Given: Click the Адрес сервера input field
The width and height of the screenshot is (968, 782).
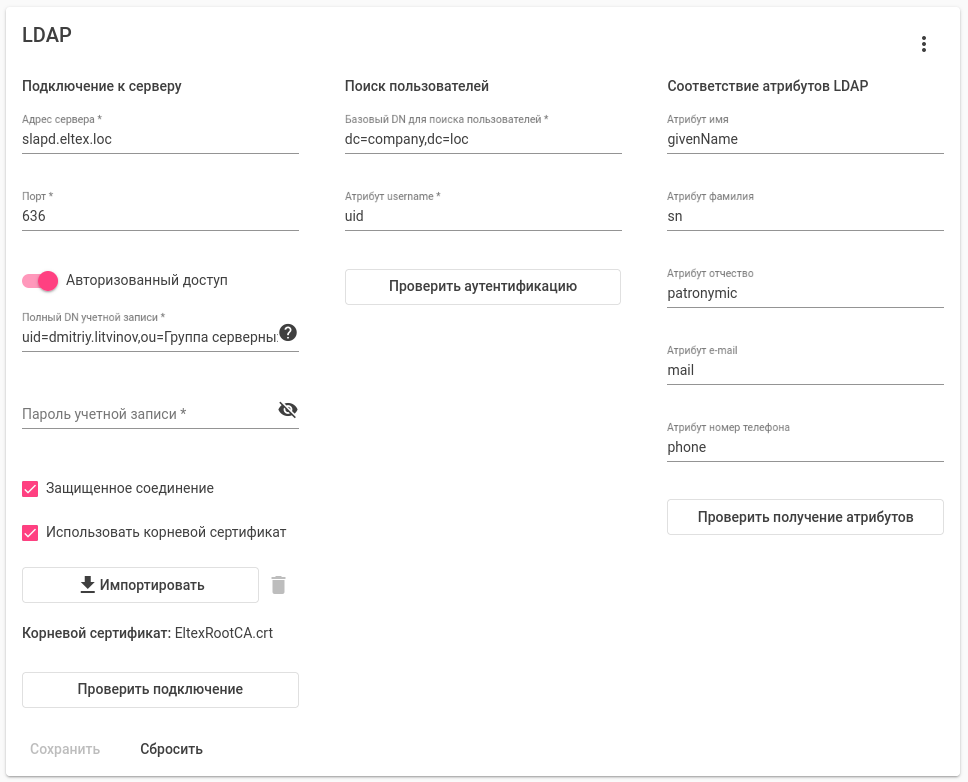Looking at the screenshot, I should [x=160, y=140].
